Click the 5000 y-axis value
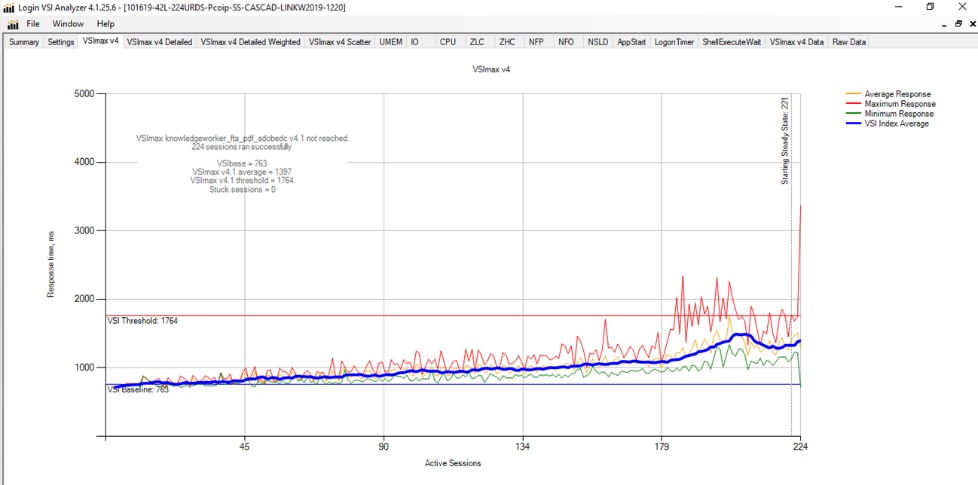The width and height of the screenshot is (978, 485). pos(84,94)
